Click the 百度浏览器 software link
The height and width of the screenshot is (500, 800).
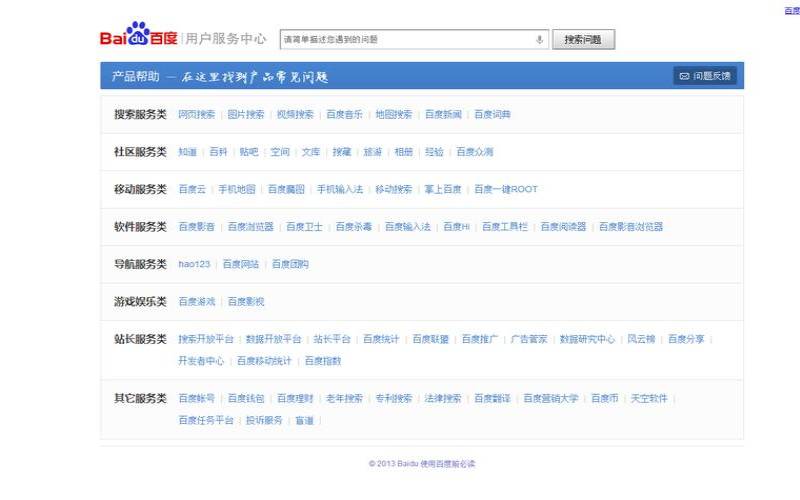(251, 227)
